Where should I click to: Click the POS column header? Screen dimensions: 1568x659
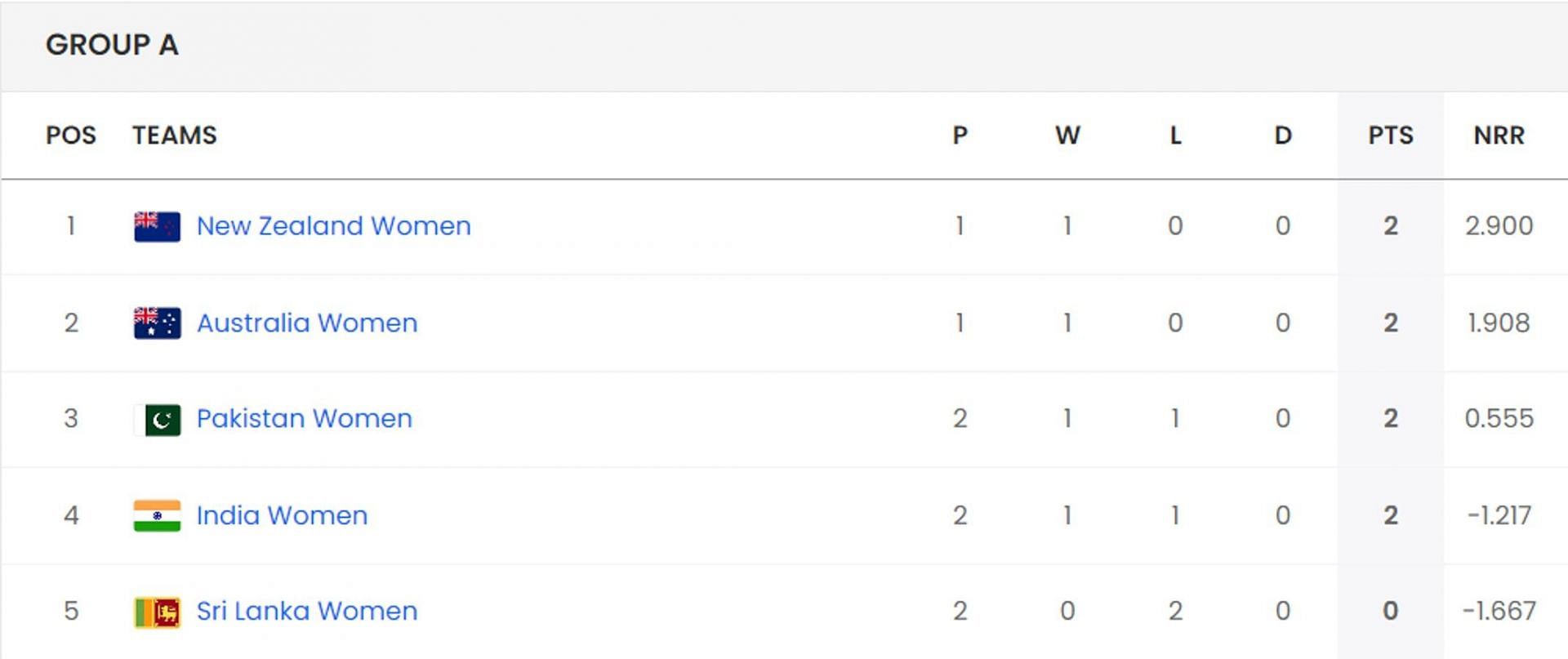pyautogui.click(x=71, y=136)
